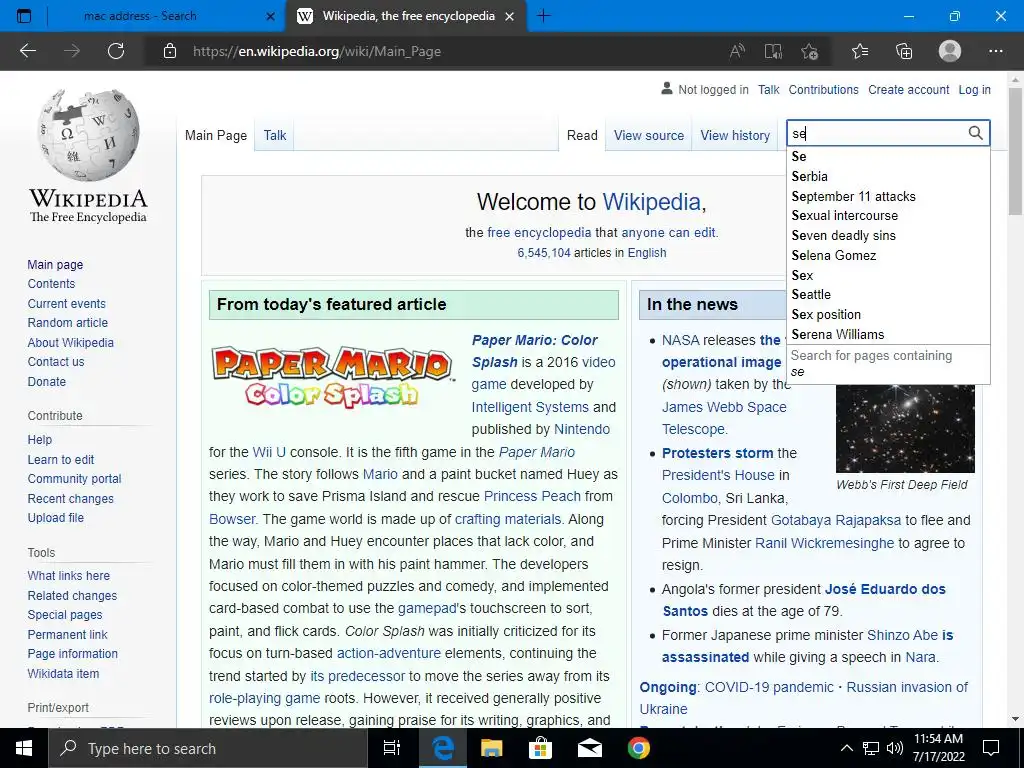Close the Wikipedia tab
This screenshot has height=768, width=1024.
coord(510,16)
